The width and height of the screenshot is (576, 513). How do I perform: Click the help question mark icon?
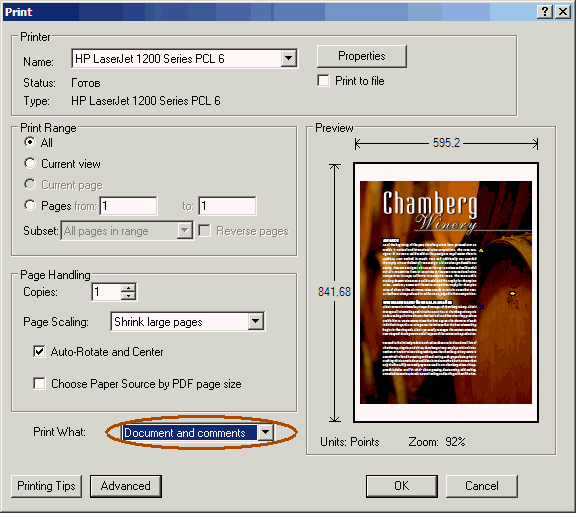point(545,12)
